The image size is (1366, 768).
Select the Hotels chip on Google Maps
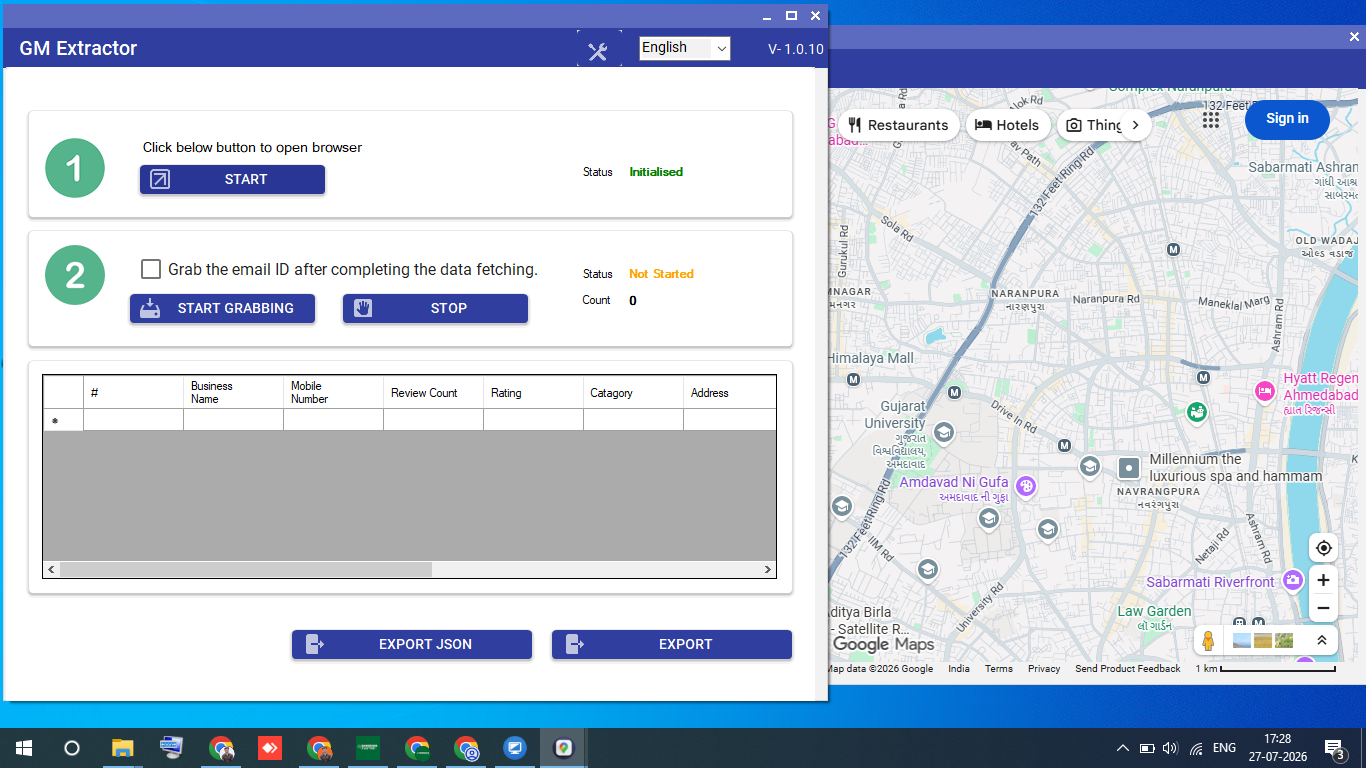click(1008, 125)
